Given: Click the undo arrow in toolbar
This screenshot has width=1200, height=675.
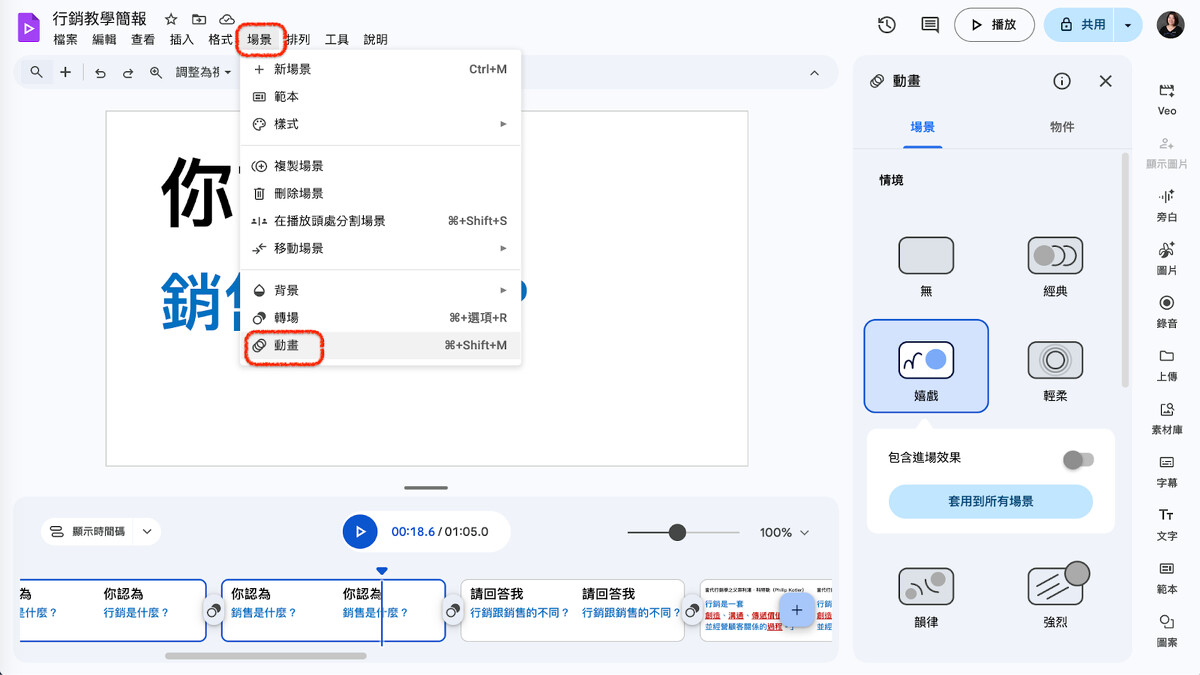Looking at the screenshot, I should [x=100, y=73].
